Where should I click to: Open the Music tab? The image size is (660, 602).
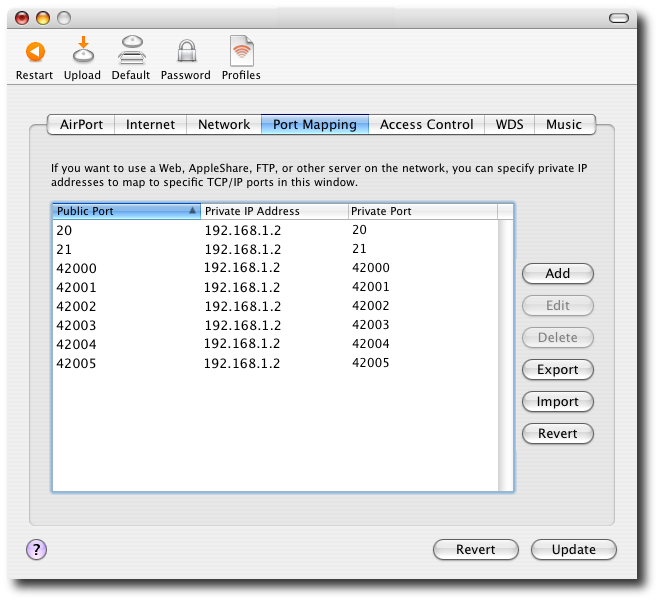[564, 125]
